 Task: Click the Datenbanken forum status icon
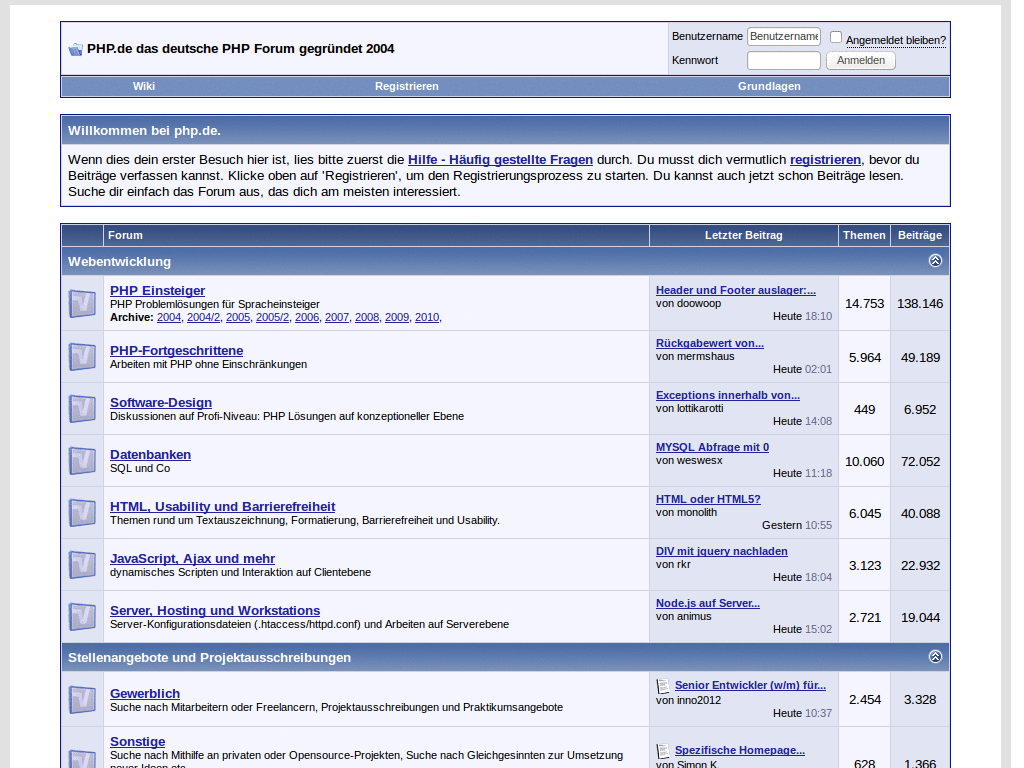[82, 461]
